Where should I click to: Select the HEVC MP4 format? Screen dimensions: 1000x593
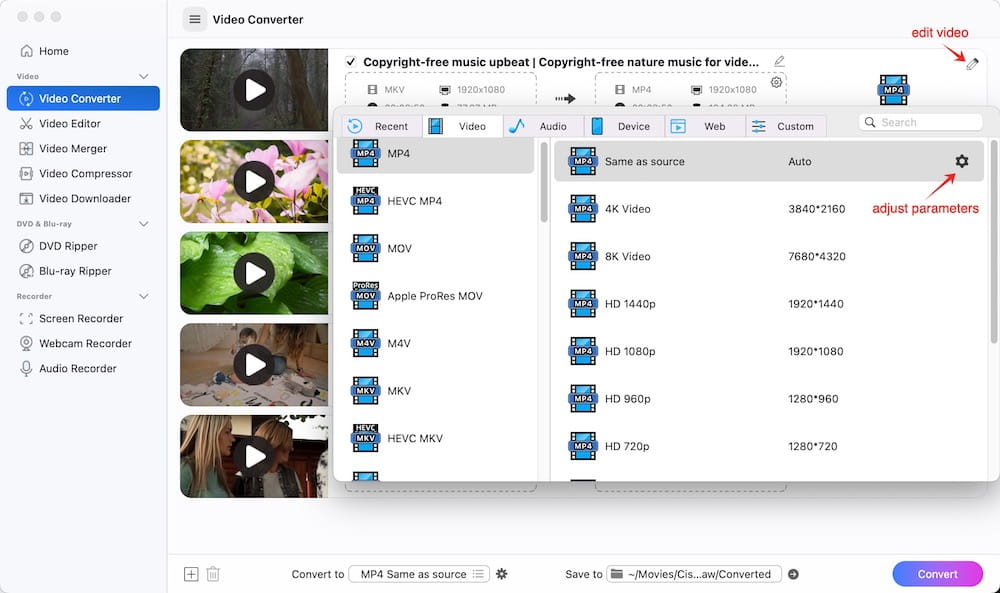(436, 201)
